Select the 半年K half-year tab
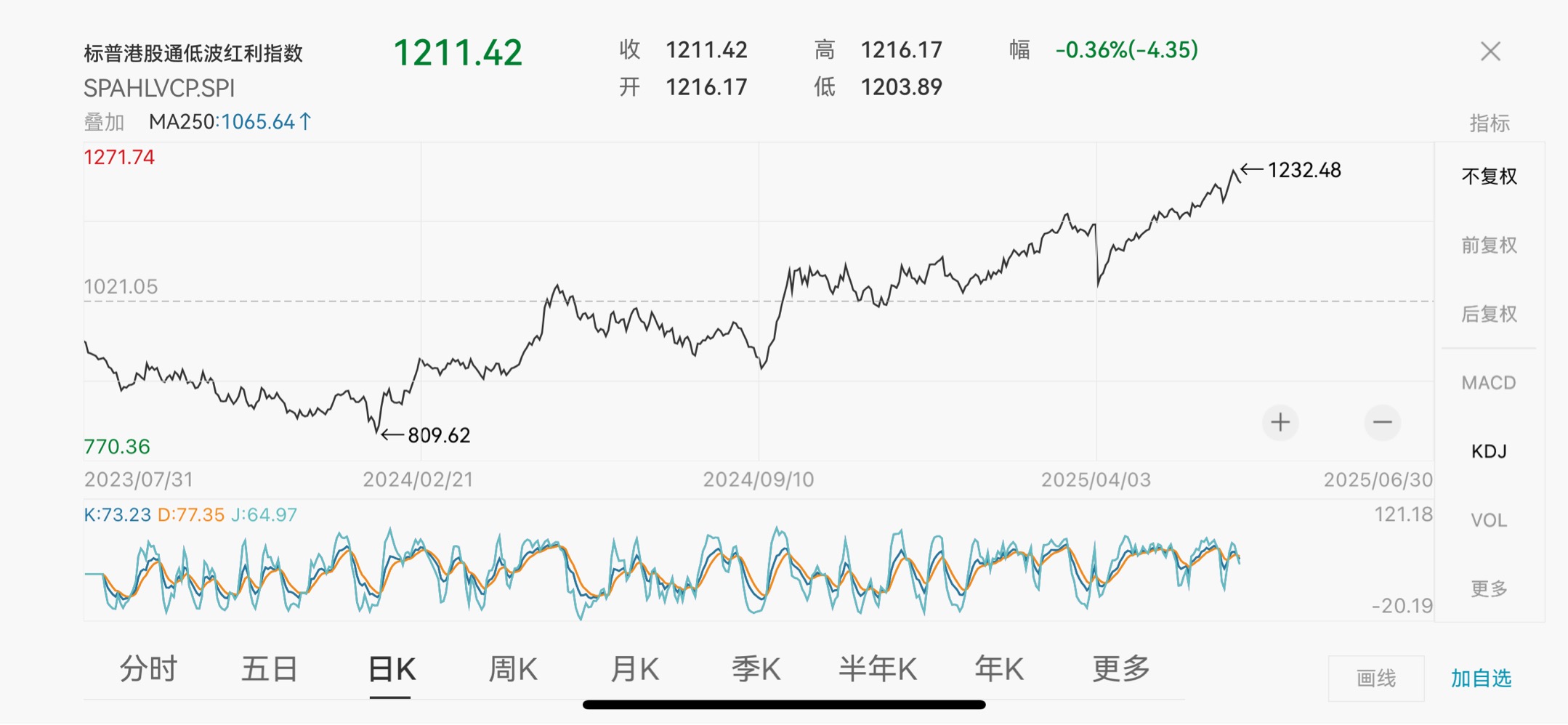1568x725 pixels. coord(878,669)
